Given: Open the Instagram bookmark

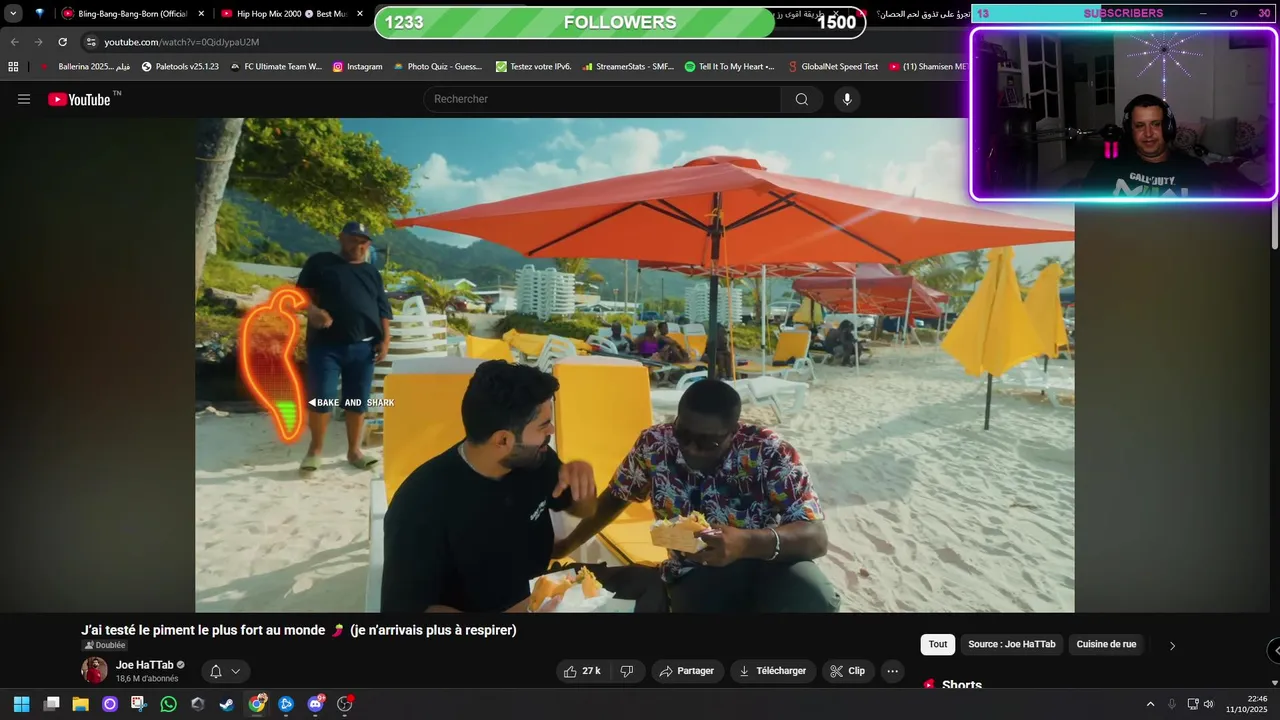Looking at the screenshot, I should [x=357, y=67].
